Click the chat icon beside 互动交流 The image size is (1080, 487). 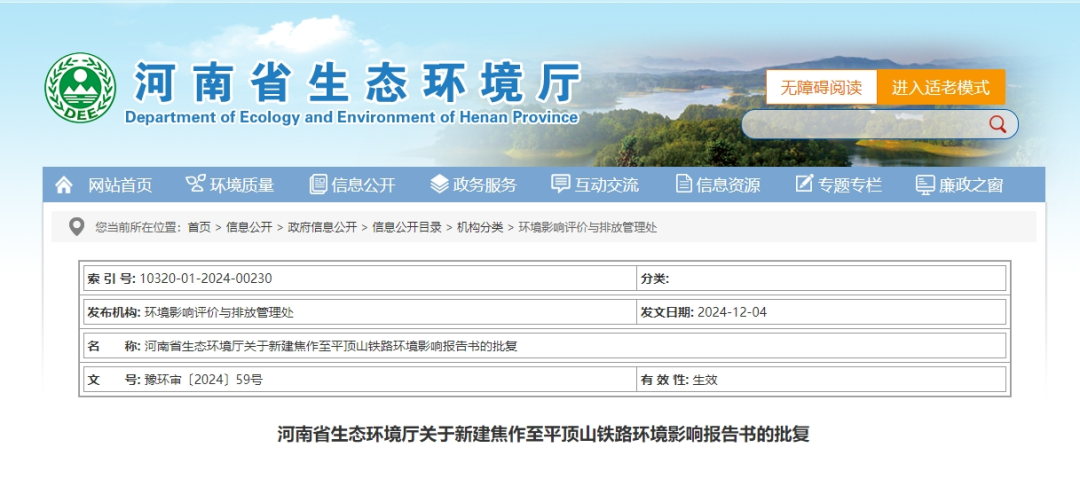point(561,184)
